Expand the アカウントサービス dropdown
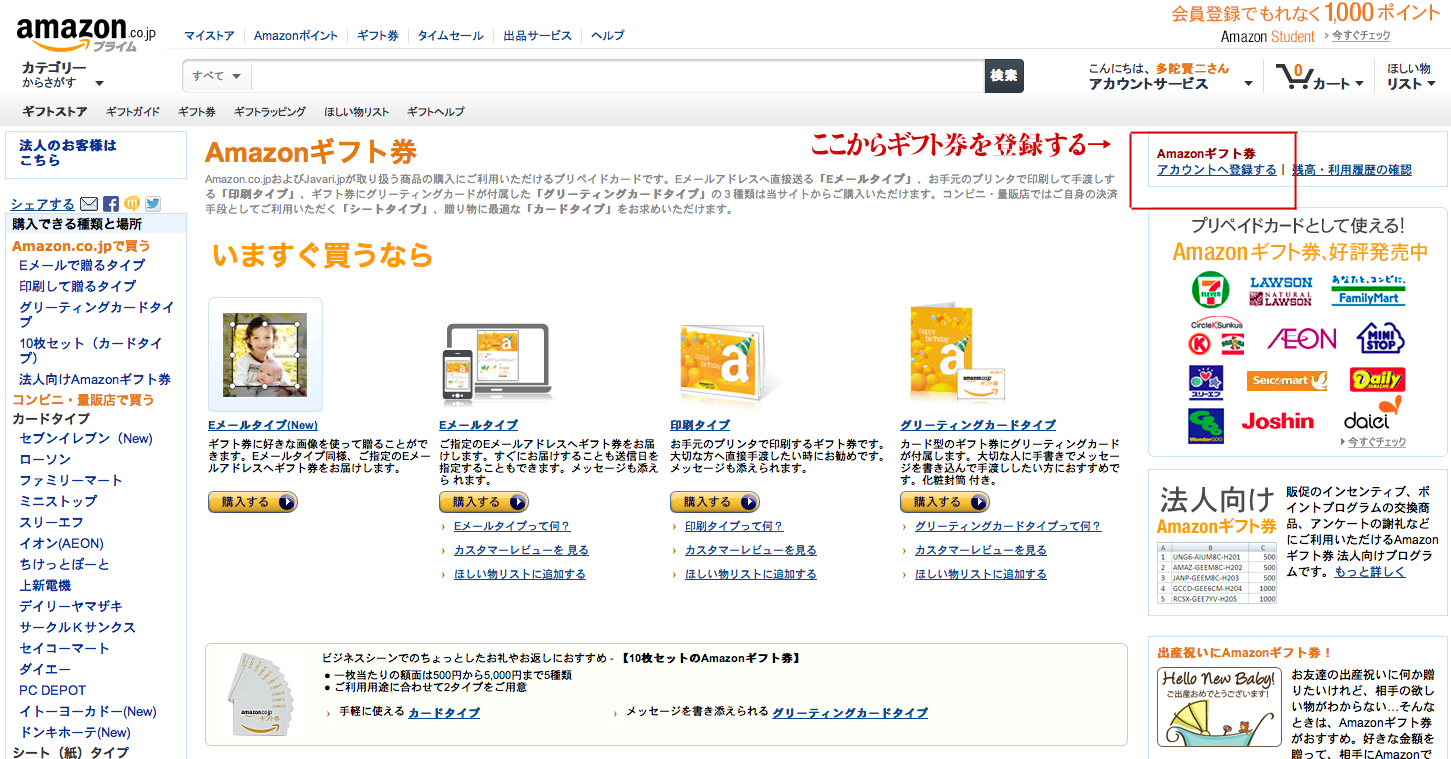Image resolution: width=1451 pixels, height=759 pixels. [1171, 77]
